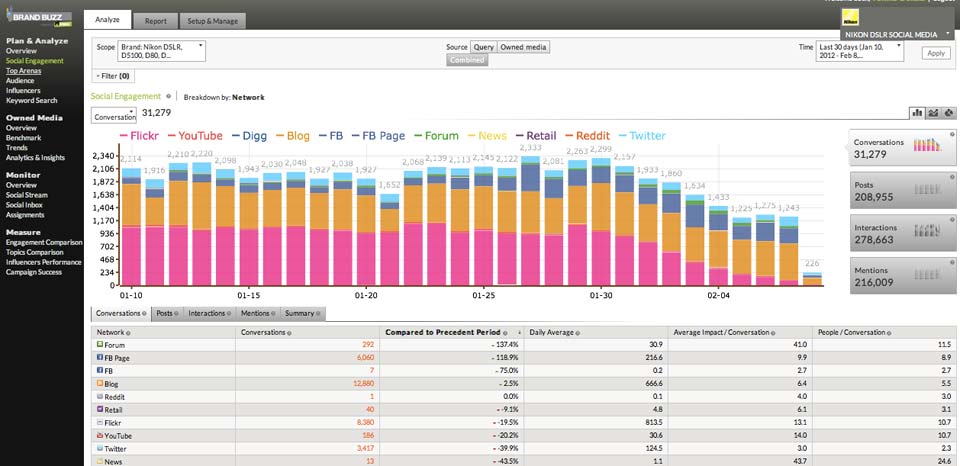Click info icon next to Social Engagement title

pyautogui.click(x=168, y=96)
